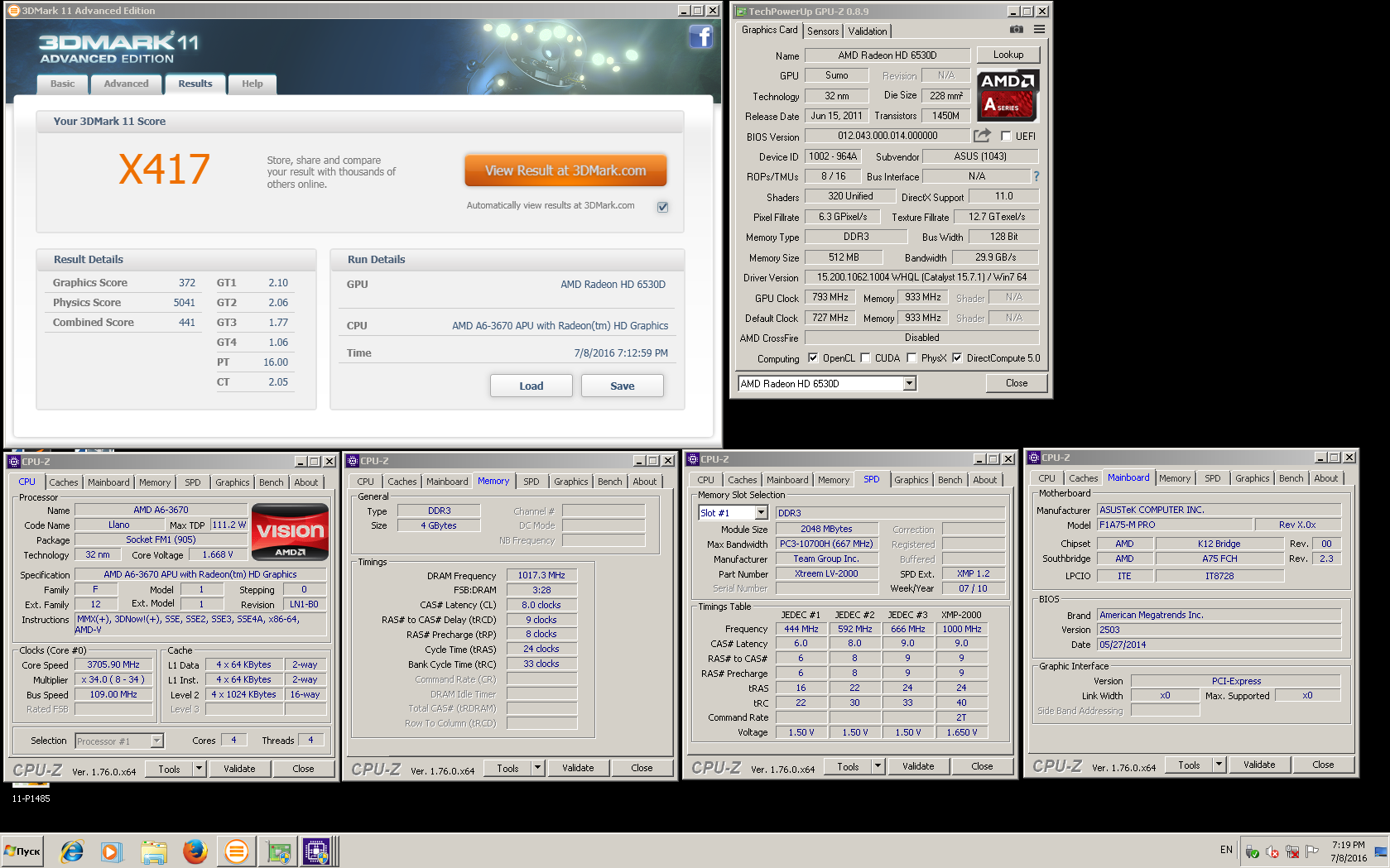Click the BIOS Date 05/27/2014 field
Viewport: 1390px width, 868px height.
click(x=1219, y=645)
